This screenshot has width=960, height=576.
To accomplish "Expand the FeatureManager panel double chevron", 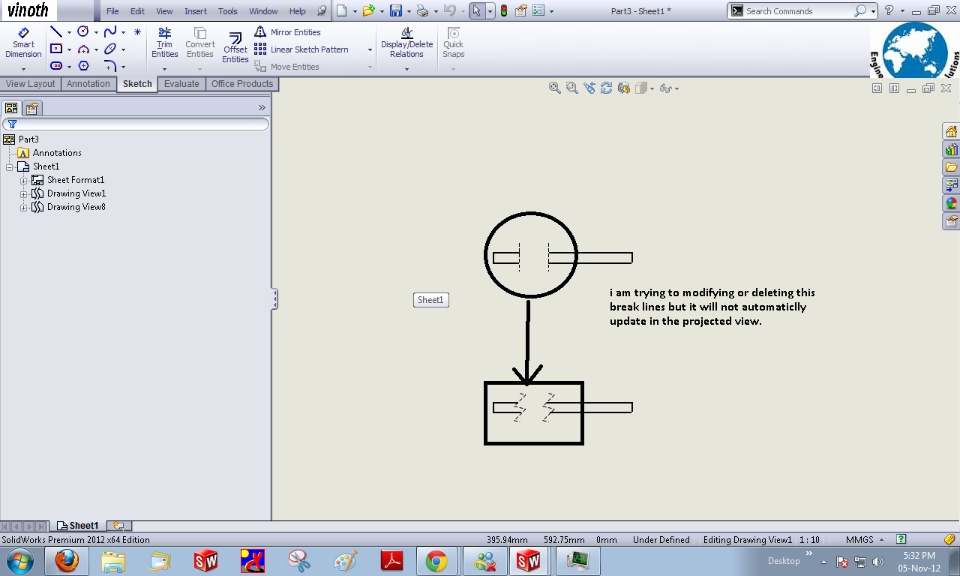I will coord(262,108).
